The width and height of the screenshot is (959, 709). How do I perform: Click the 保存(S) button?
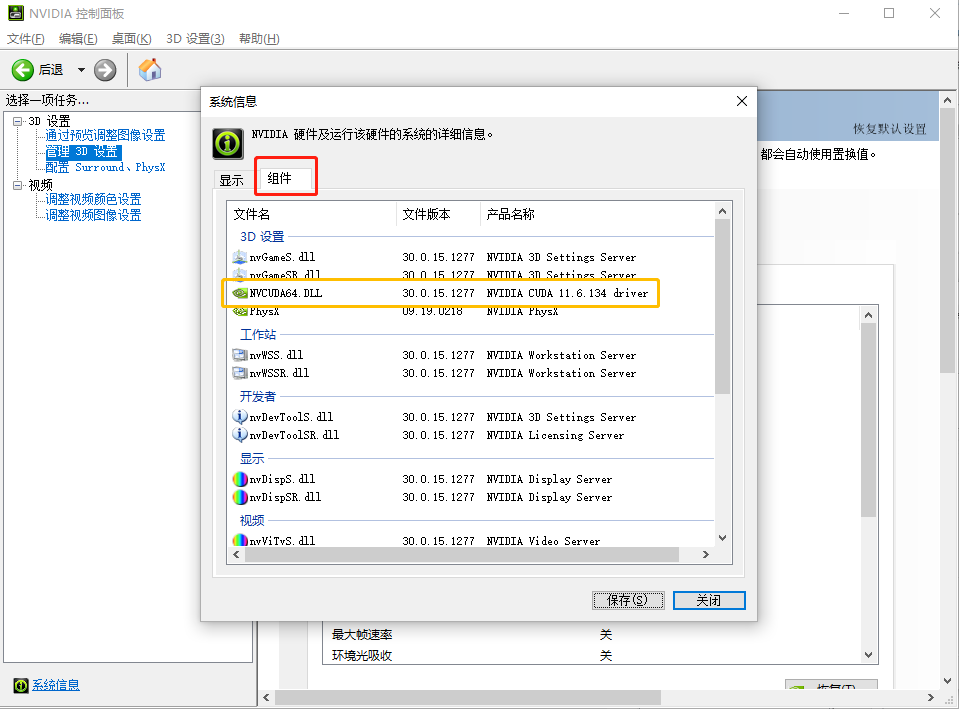(x=628, y=600)
